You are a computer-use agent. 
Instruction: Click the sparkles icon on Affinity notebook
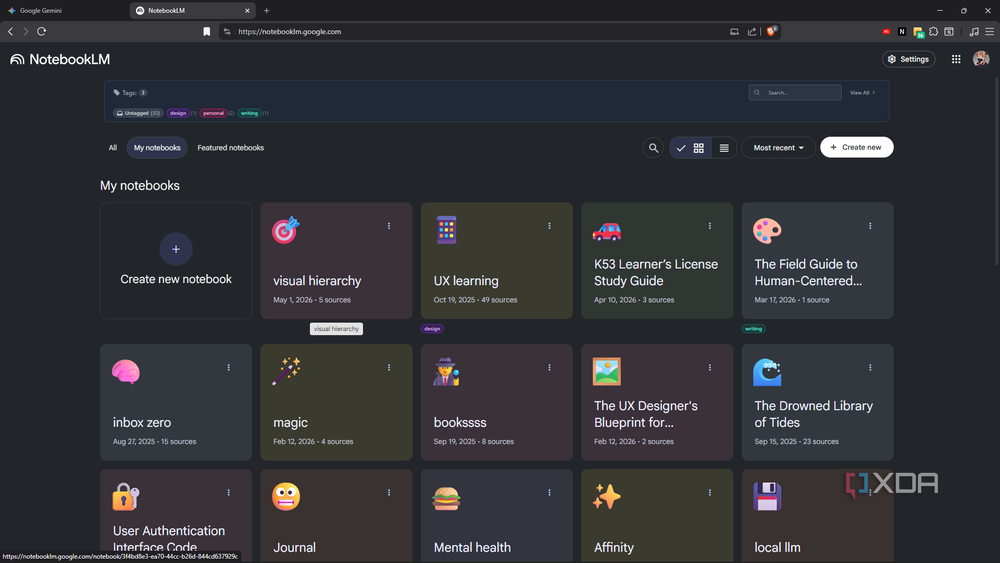(607, 497)
